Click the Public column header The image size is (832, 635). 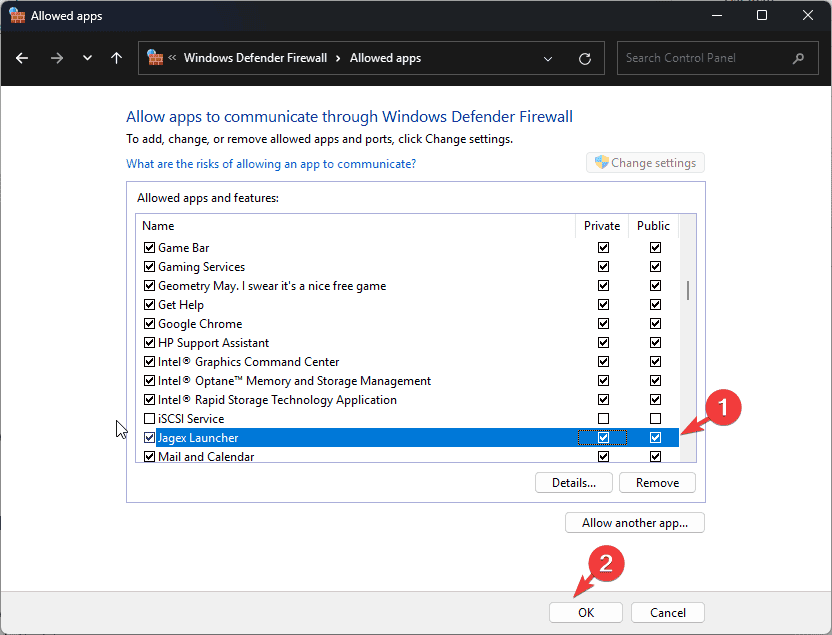653,225
